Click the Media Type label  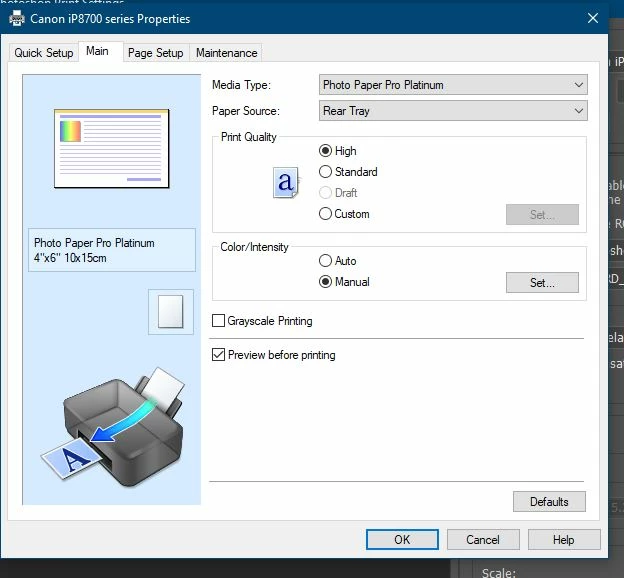pyautogui.click(x=241, y=85)
